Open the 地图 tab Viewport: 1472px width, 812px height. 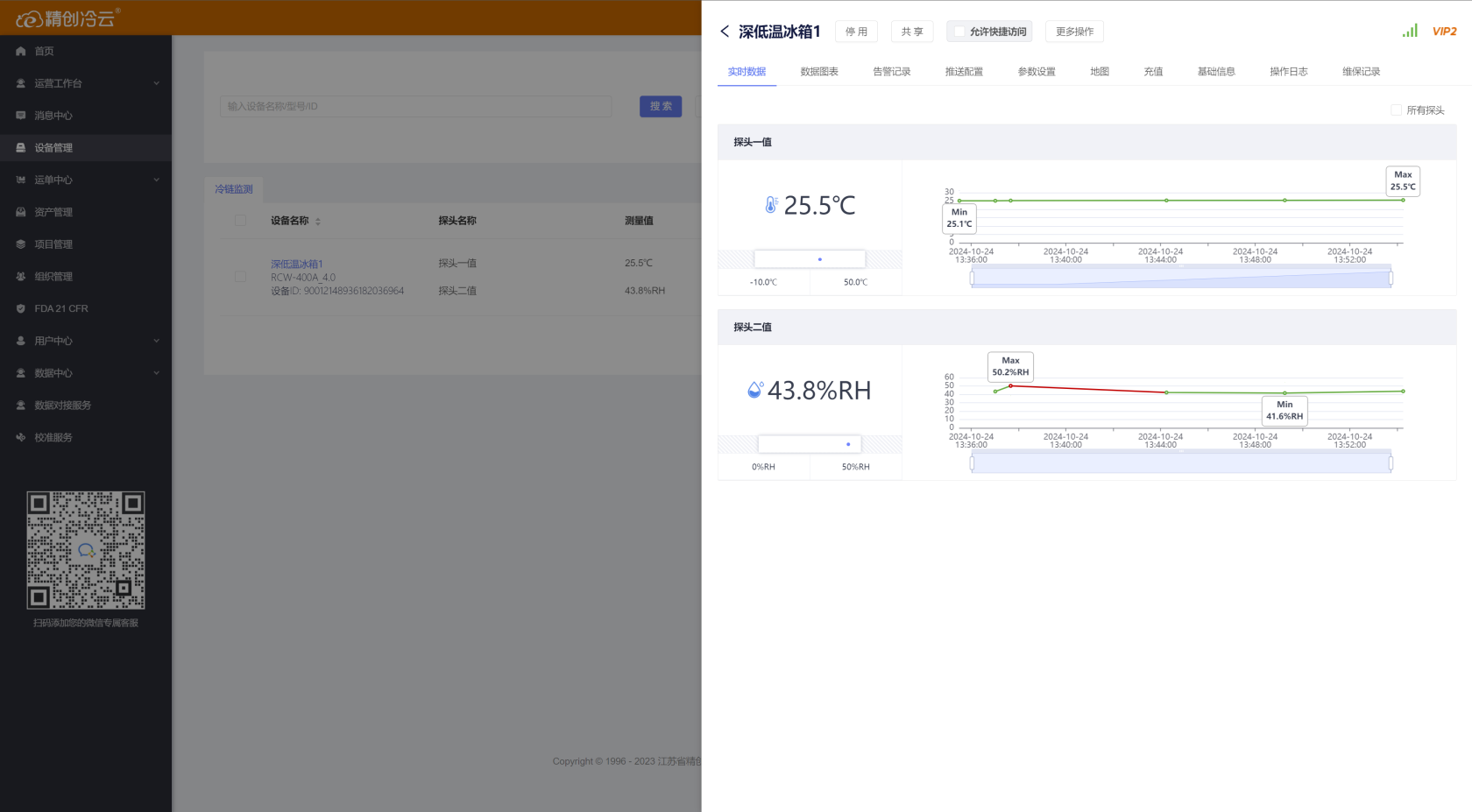[x=1100, y=72]
